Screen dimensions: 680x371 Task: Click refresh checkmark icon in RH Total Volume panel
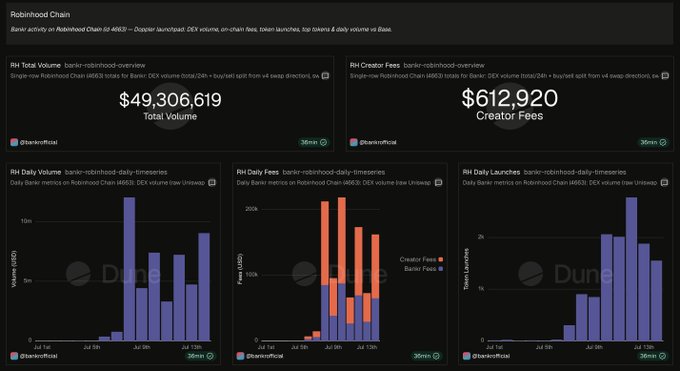click(x=324, y=142)
